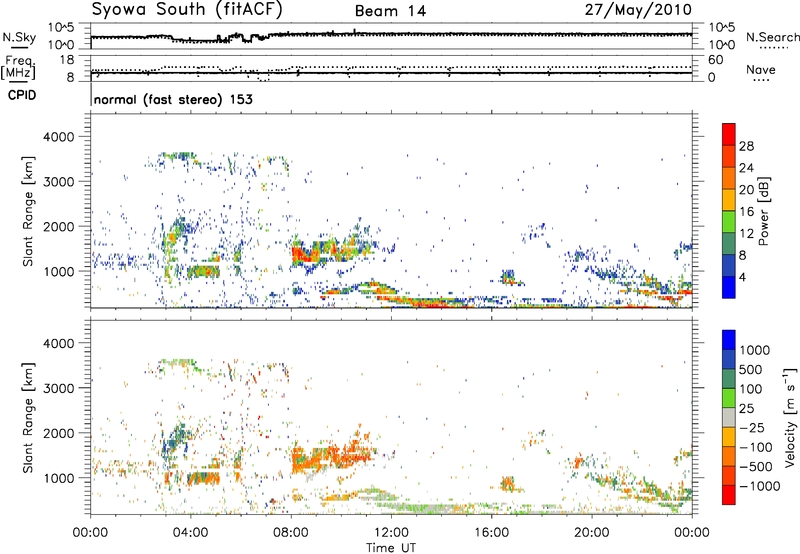Click the "Time UT" axis title
The height and width of the screenshot is (554, 800).
[391, 548]
